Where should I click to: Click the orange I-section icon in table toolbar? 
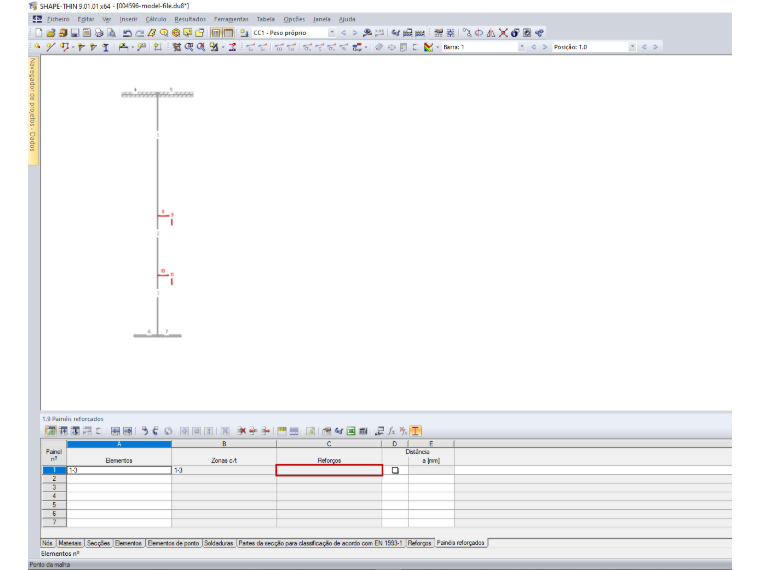(x=415, y=431)
